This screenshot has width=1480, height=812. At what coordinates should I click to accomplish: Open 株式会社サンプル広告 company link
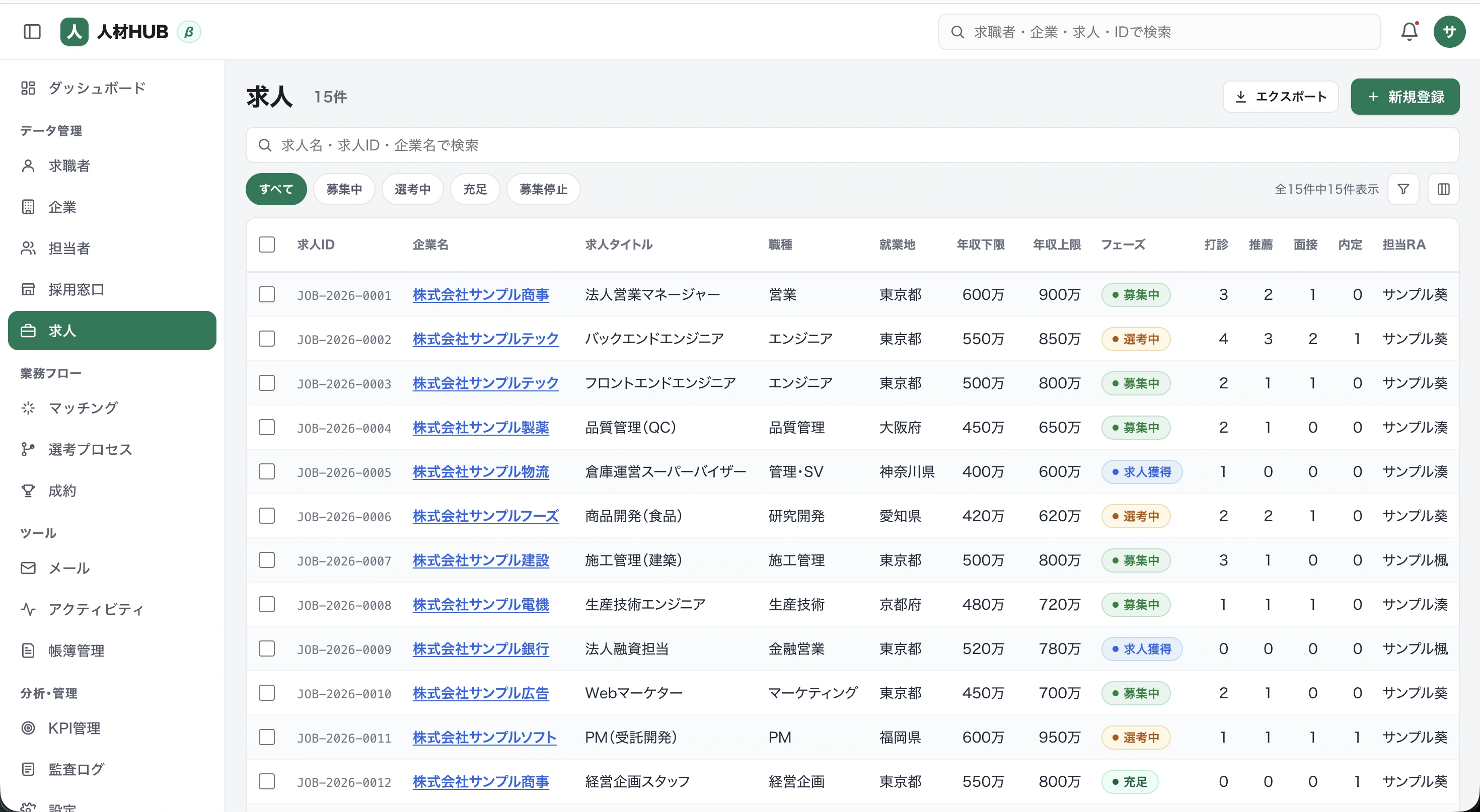[x=481, y=693]
